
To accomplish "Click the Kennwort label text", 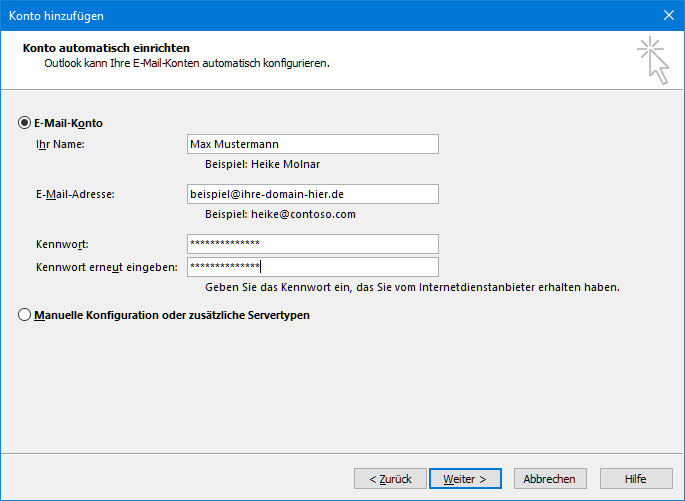I will pyautogui.click(x=63, y=244).
